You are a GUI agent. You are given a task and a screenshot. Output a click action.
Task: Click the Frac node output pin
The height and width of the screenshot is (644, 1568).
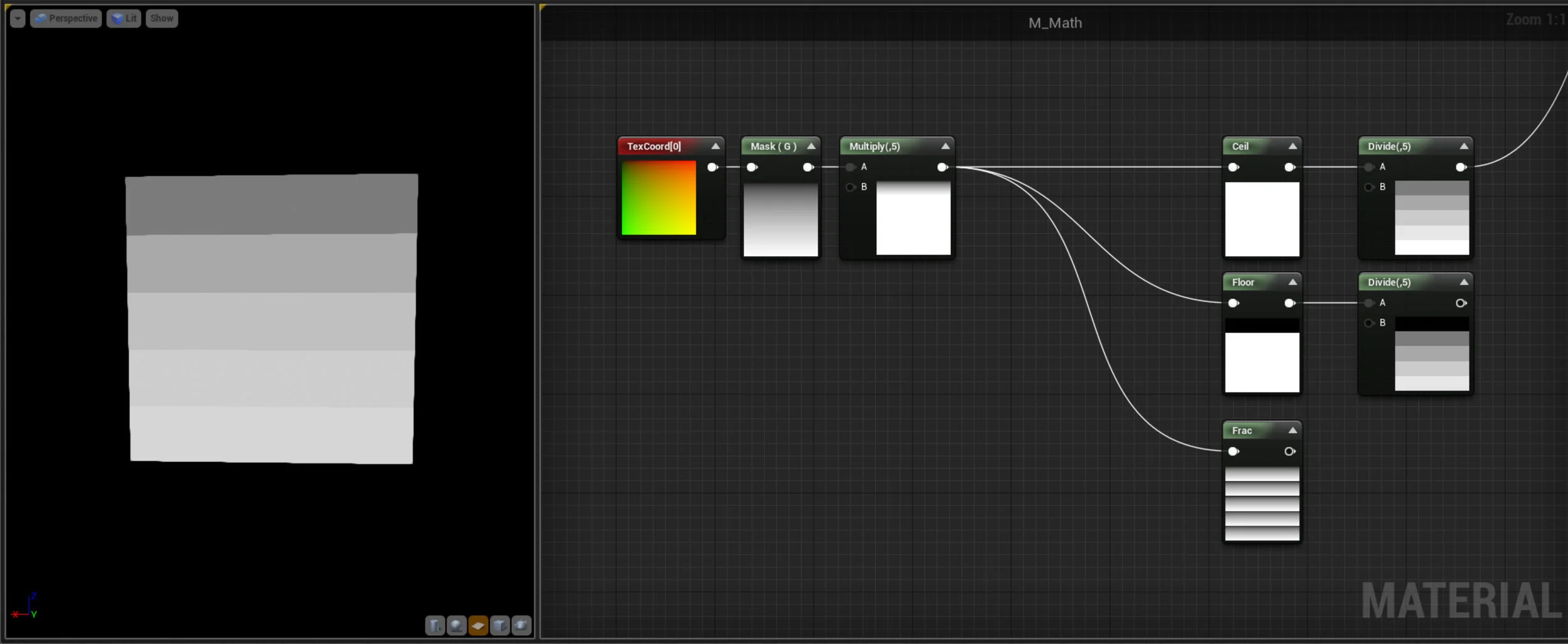point(1290,451)
